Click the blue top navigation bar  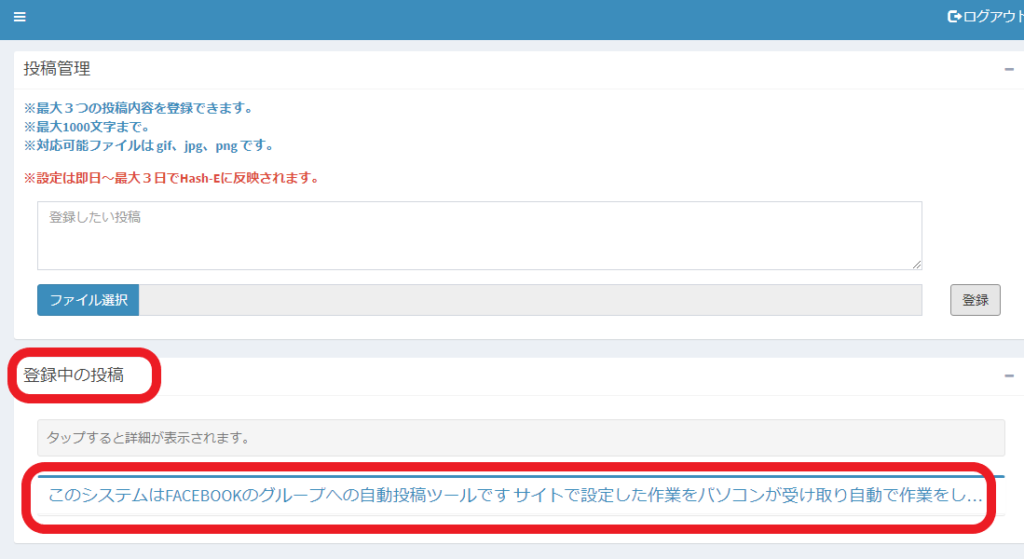click(x=483, y=19)
